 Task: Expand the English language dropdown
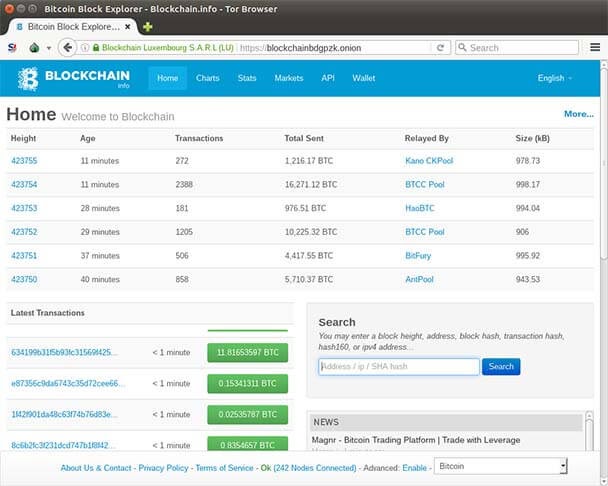coord(554,78)
